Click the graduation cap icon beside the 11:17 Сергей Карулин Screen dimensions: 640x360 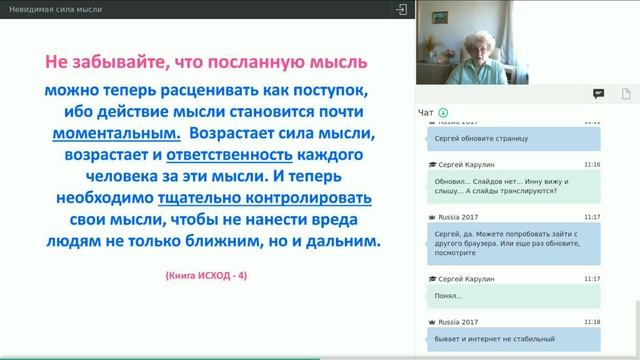tap(432, 279)
